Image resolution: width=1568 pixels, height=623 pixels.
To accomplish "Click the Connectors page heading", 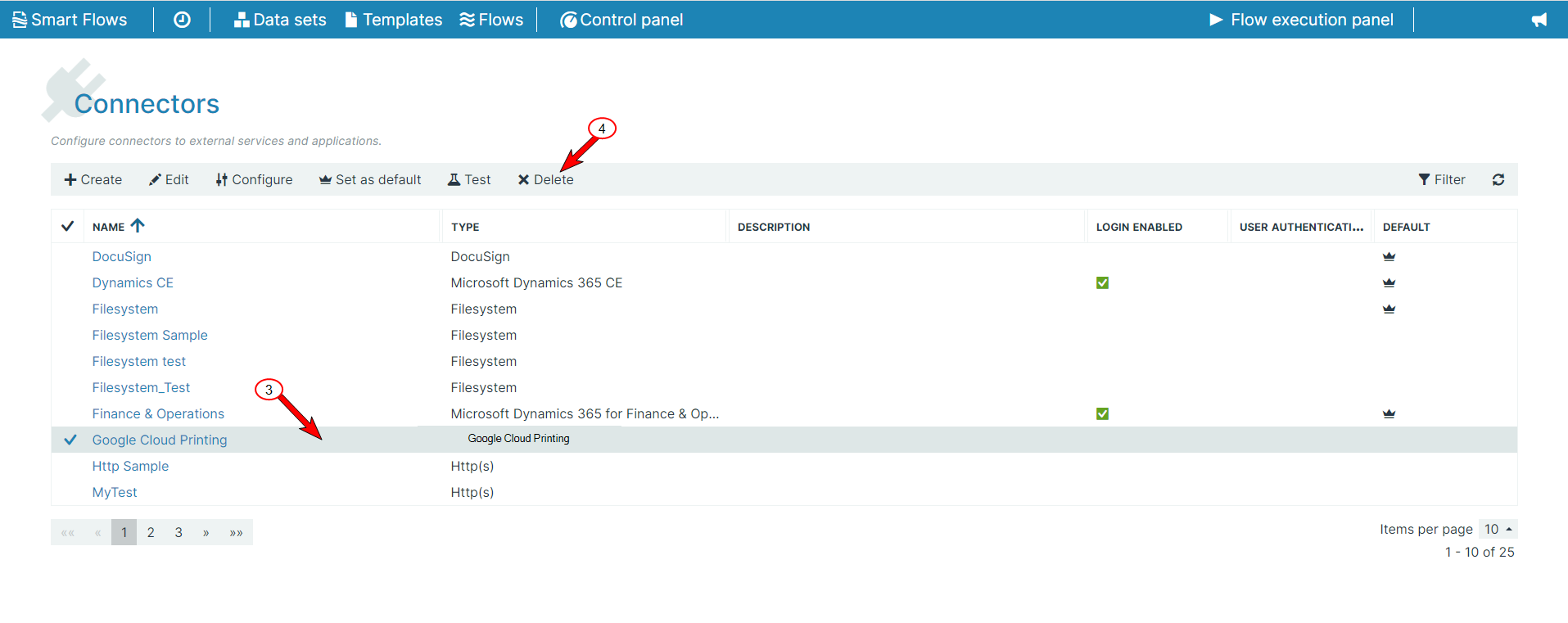I will click(147, 104).
